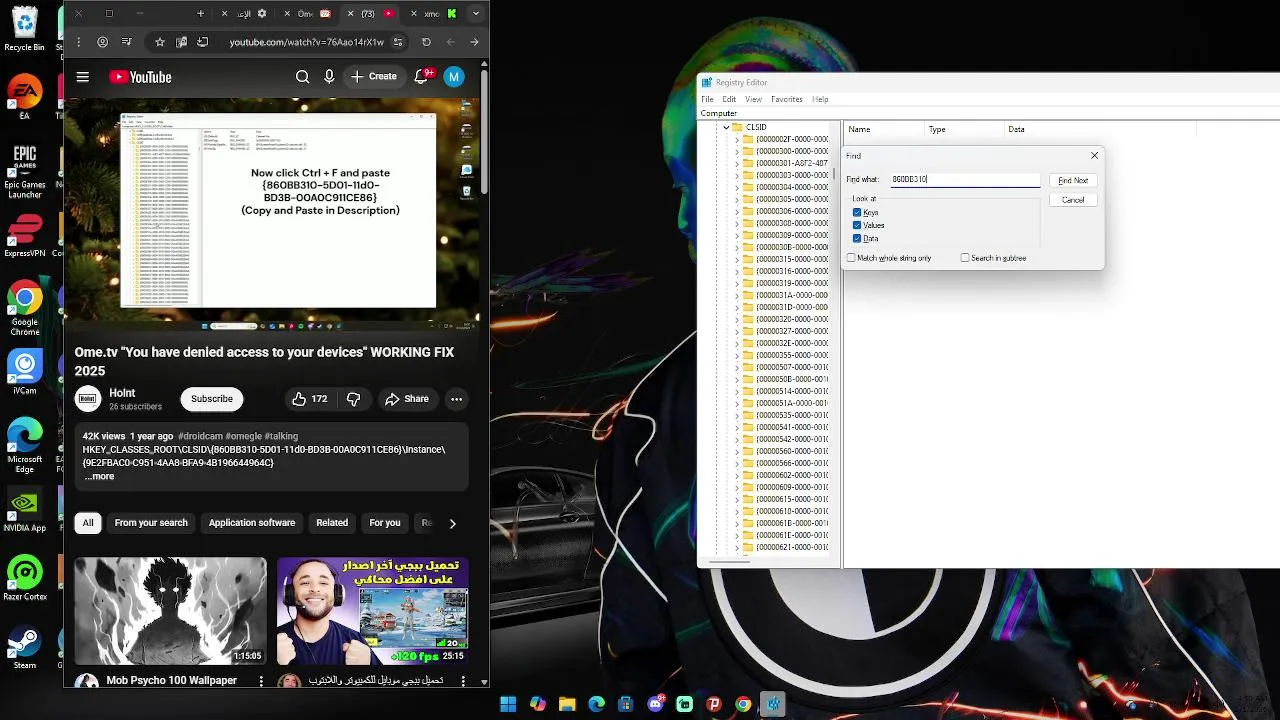
Task: Bookmark page with the star icon
Action: pyautogui.click(x=159, y=42)
